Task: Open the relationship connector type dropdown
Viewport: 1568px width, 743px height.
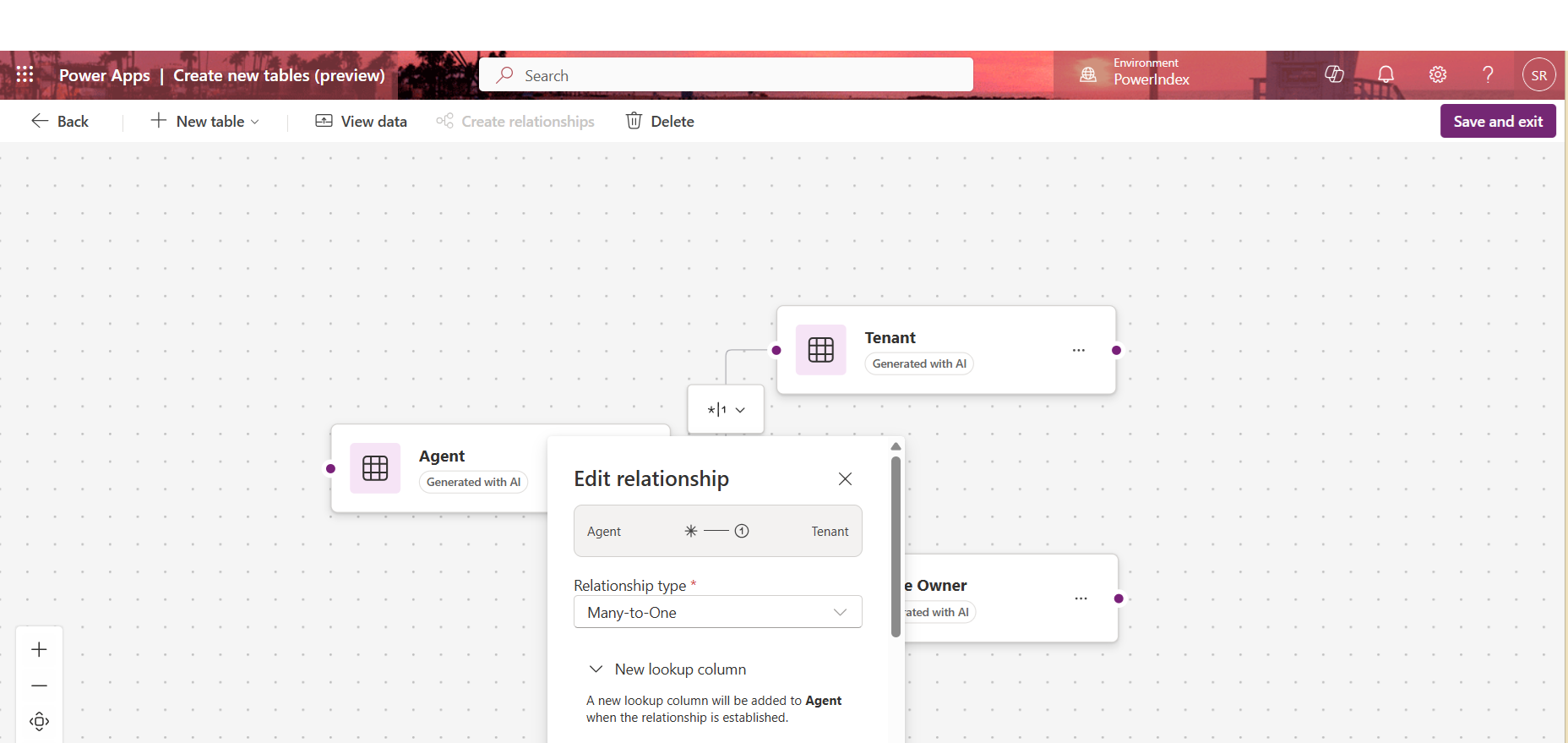Action: (x=726, y=410)
